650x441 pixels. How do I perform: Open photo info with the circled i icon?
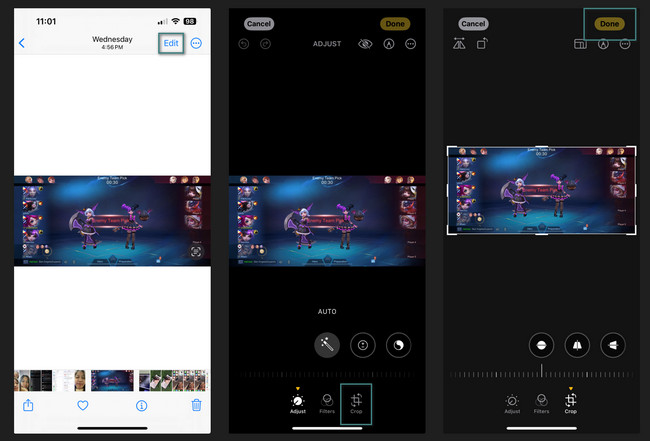pos(141,406)
